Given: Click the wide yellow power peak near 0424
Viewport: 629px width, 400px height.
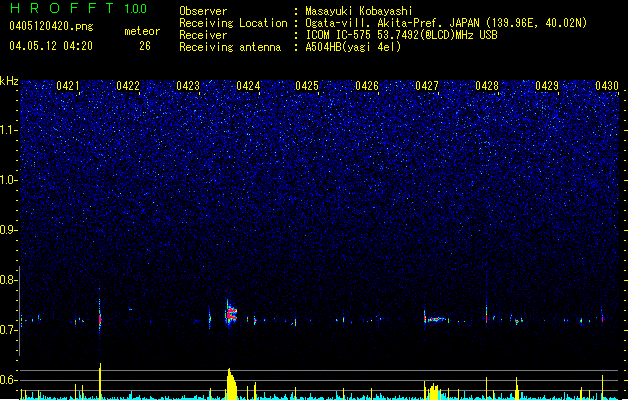Looking at the screenshot, I should point(231,384).
